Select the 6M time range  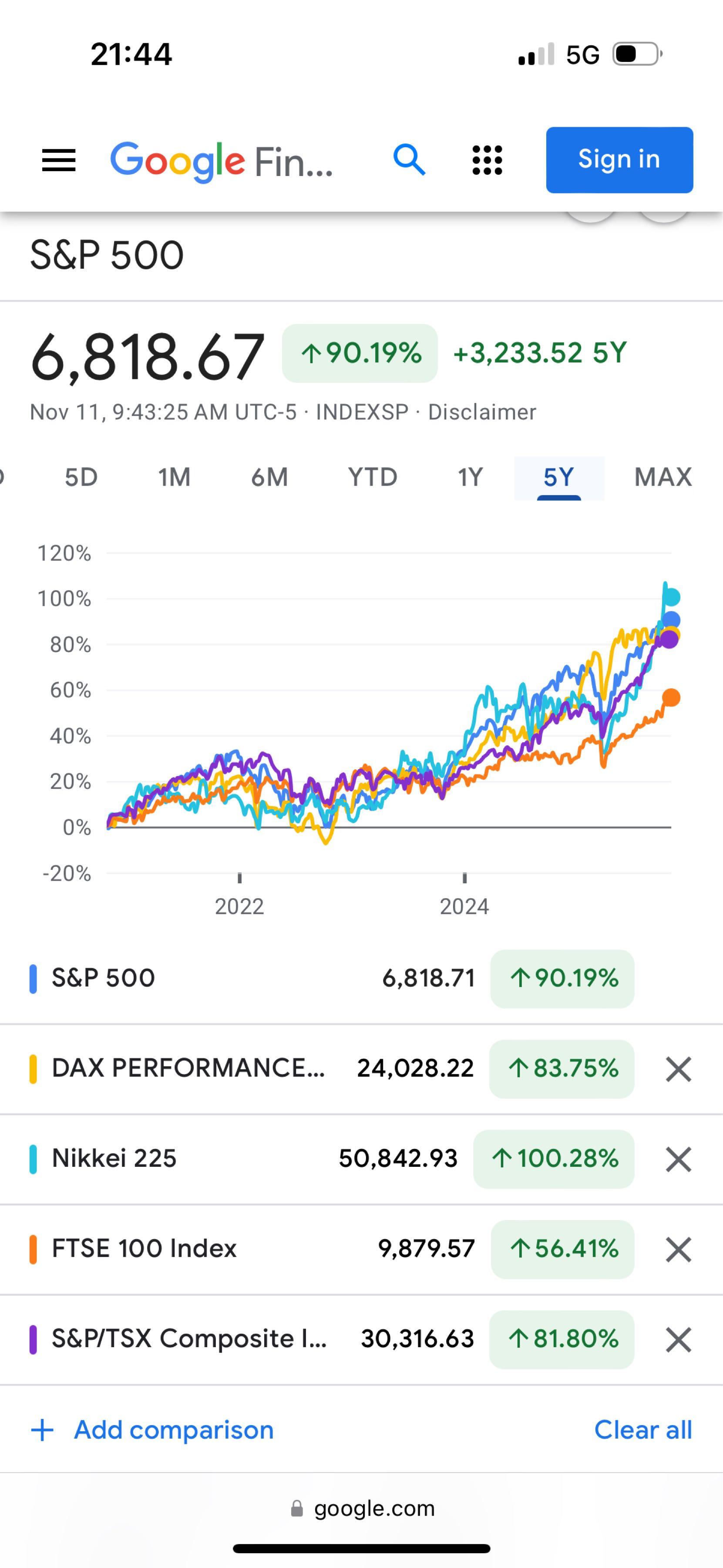click(269, 477)
